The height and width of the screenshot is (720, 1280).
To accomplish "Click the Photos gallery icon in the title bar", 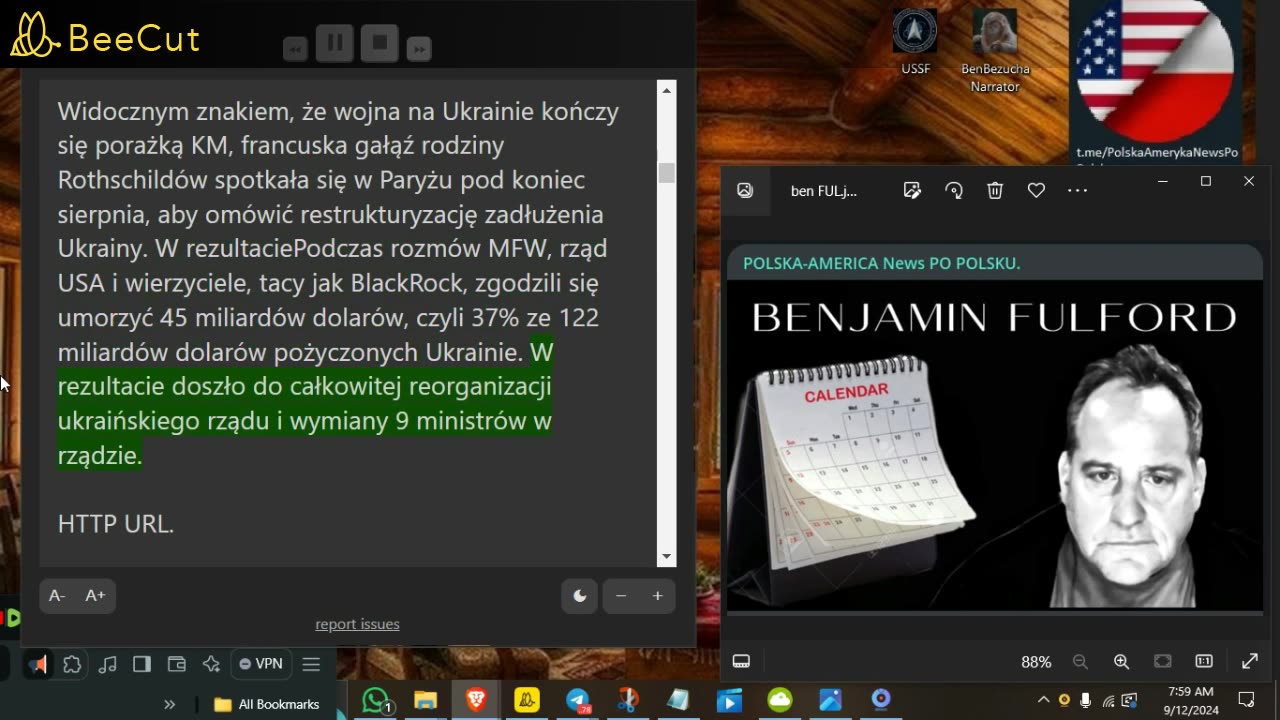I will (745, 190).
